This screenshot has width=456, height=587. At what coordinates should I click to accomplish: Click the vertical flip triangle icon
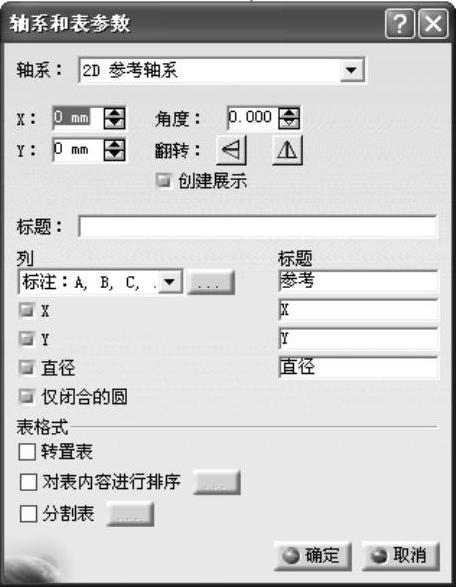click(287, 150)
